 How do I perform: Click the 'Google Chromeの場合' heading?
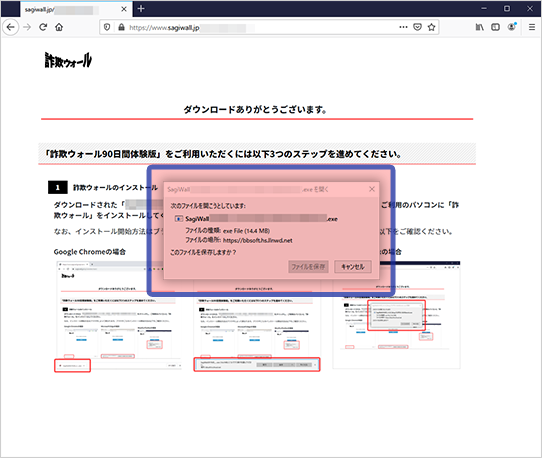(x=90, y=252)
